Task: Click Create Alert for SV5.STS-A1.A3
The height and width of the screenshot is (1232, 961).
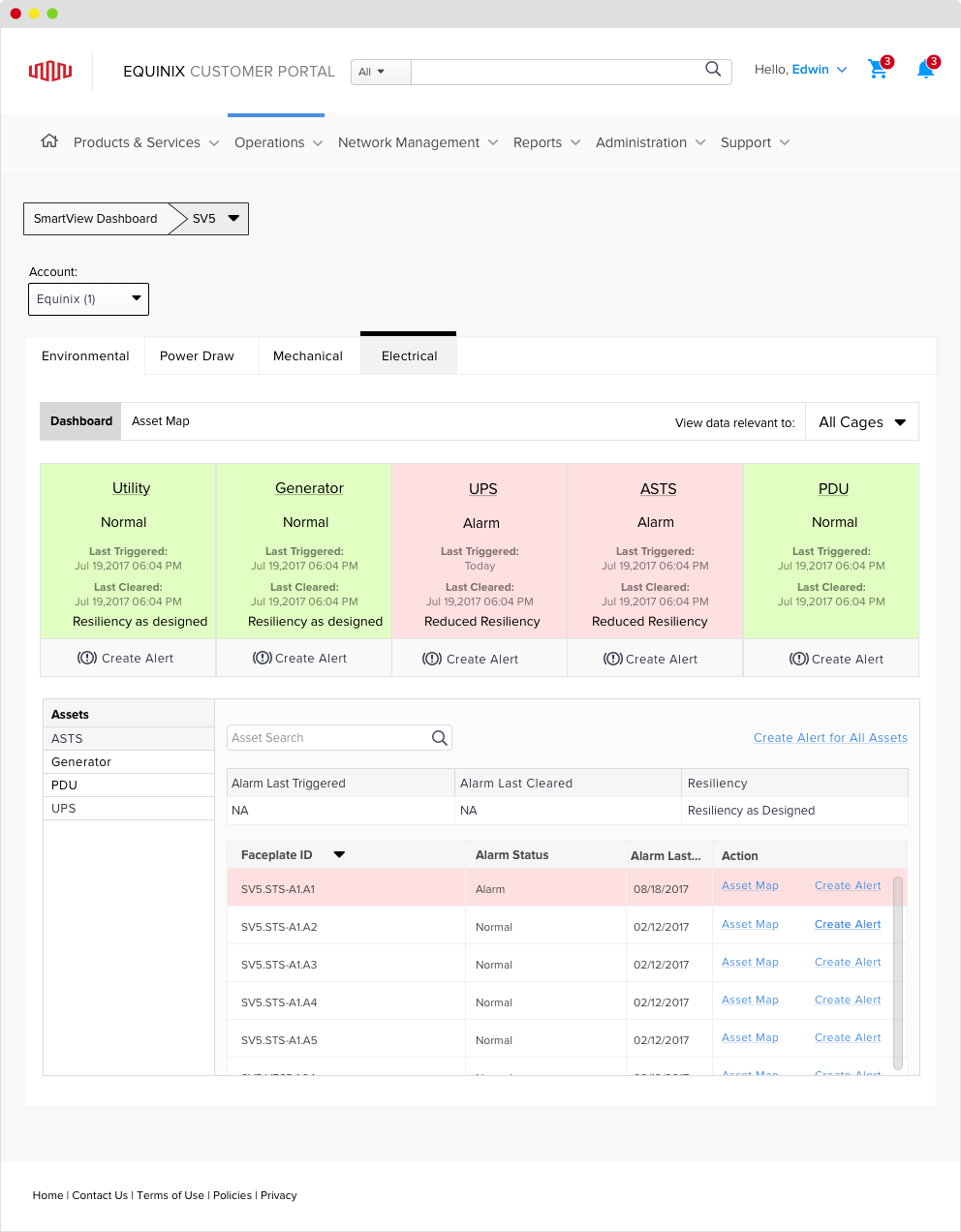Action: [x=848, y=962]
